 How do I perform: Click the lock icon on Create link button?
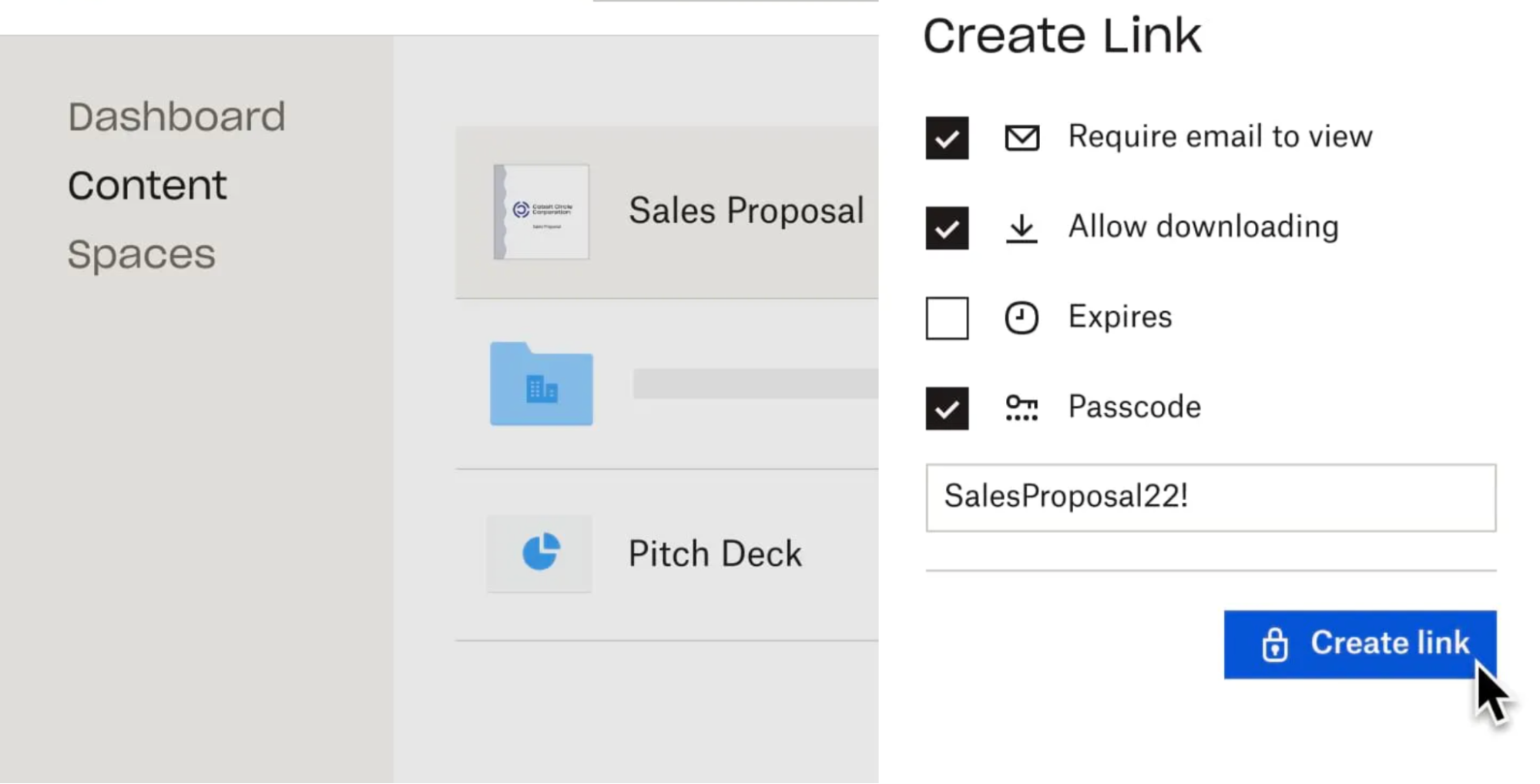1275,644
